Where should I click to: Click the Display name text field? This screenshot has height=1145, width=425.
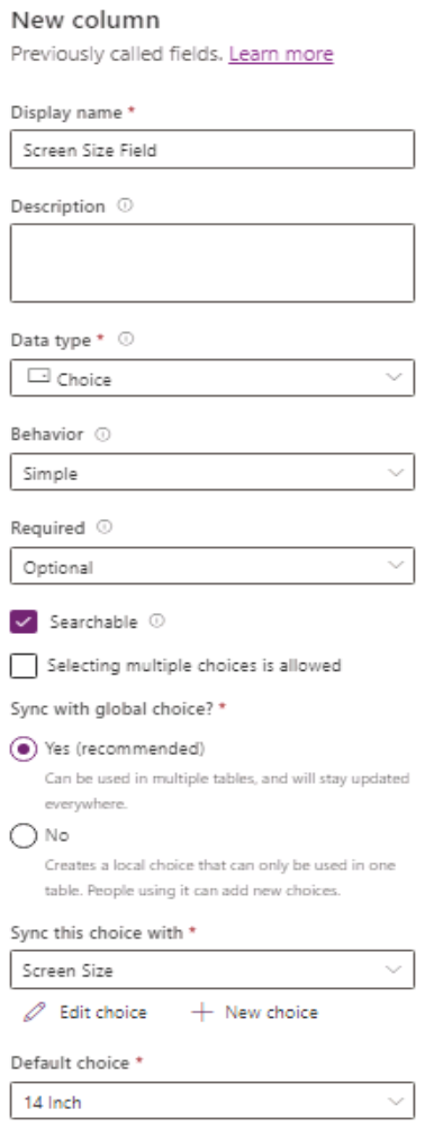212,150
